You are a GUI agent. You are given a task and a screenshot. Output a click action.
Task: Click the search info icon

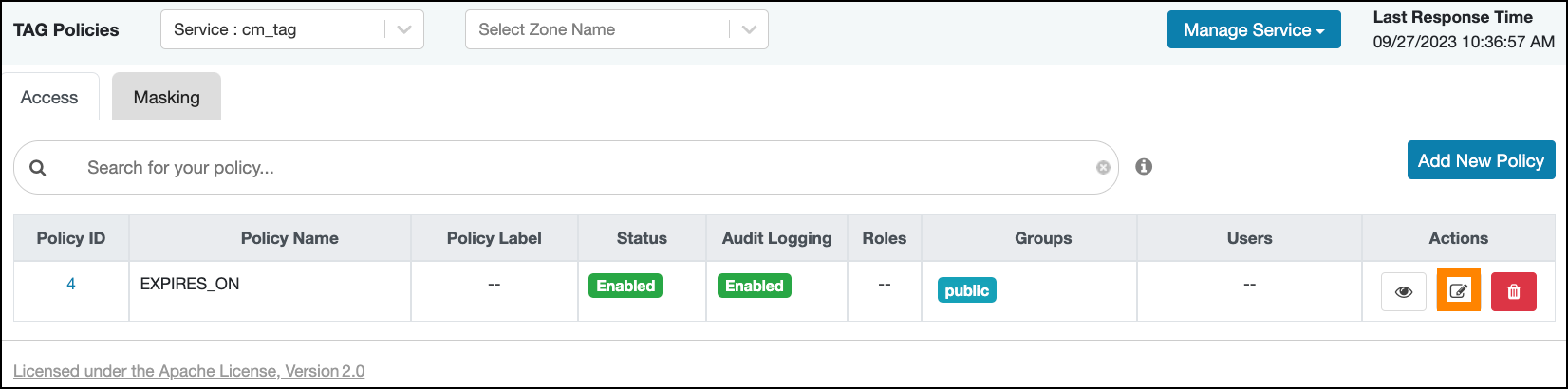[x=1144, y=167]
